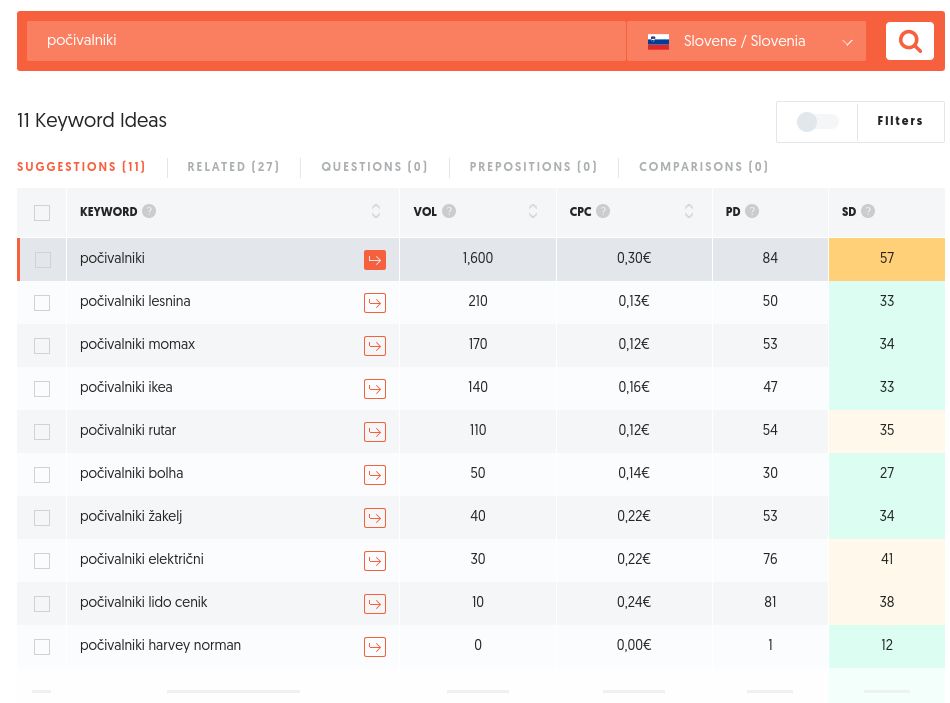950x703 pixels.
Task: Toggle the select-all checkbox in table header
Action: pyautogui.click(x=42, y=213)
